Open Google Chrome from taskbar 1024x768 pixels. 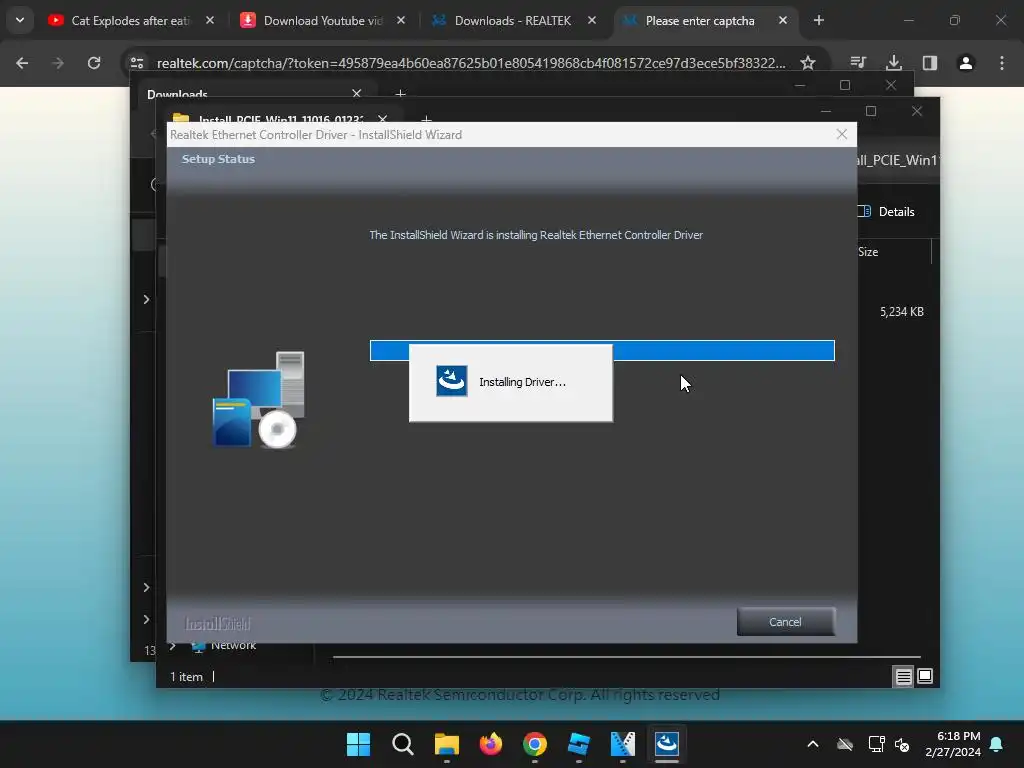click(x=535, y=744)
